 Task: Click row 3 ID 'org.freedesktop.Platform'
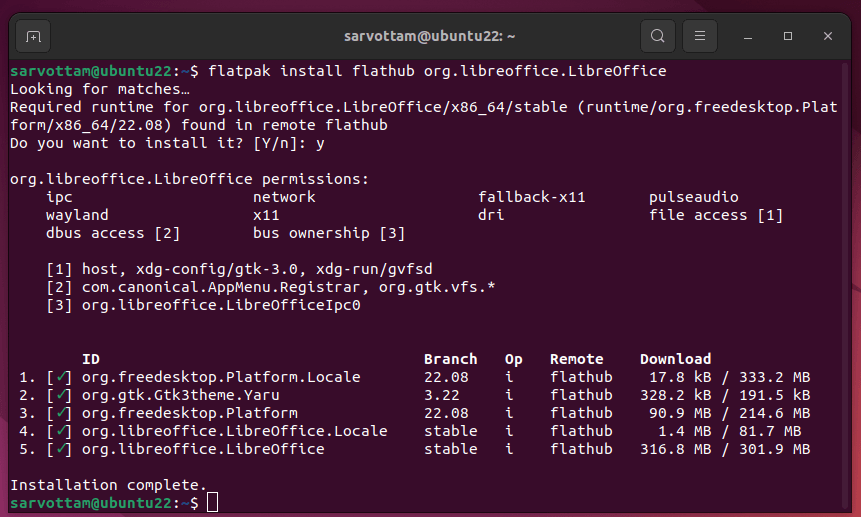189,413
